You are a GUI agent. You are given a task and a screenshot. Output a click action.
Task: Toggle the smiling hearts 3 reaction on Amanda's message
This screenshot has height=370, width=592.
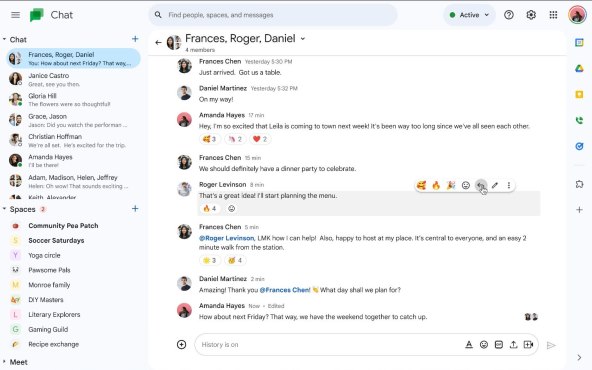point(210,139)
